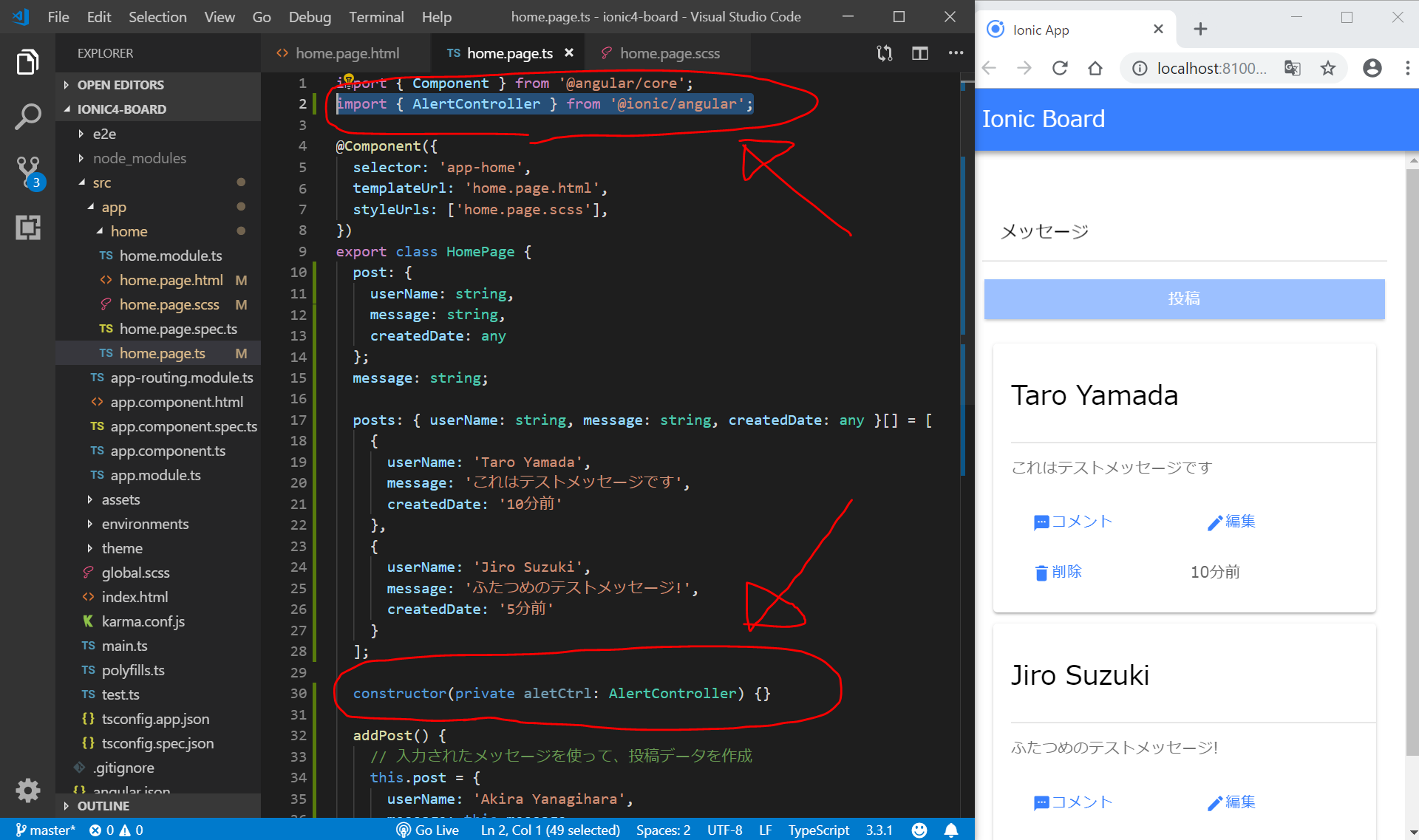Expand the OPEN EDITORS section
The height and width of the screenshot is (840, 1419).
[x=120, y=85]
